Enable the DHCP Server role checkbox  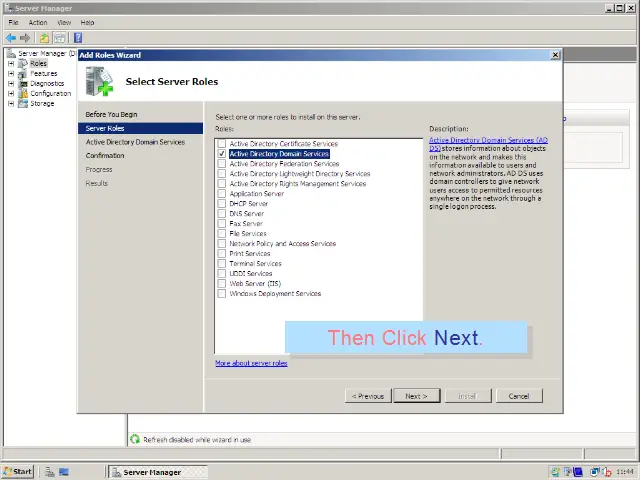[222, 204]
